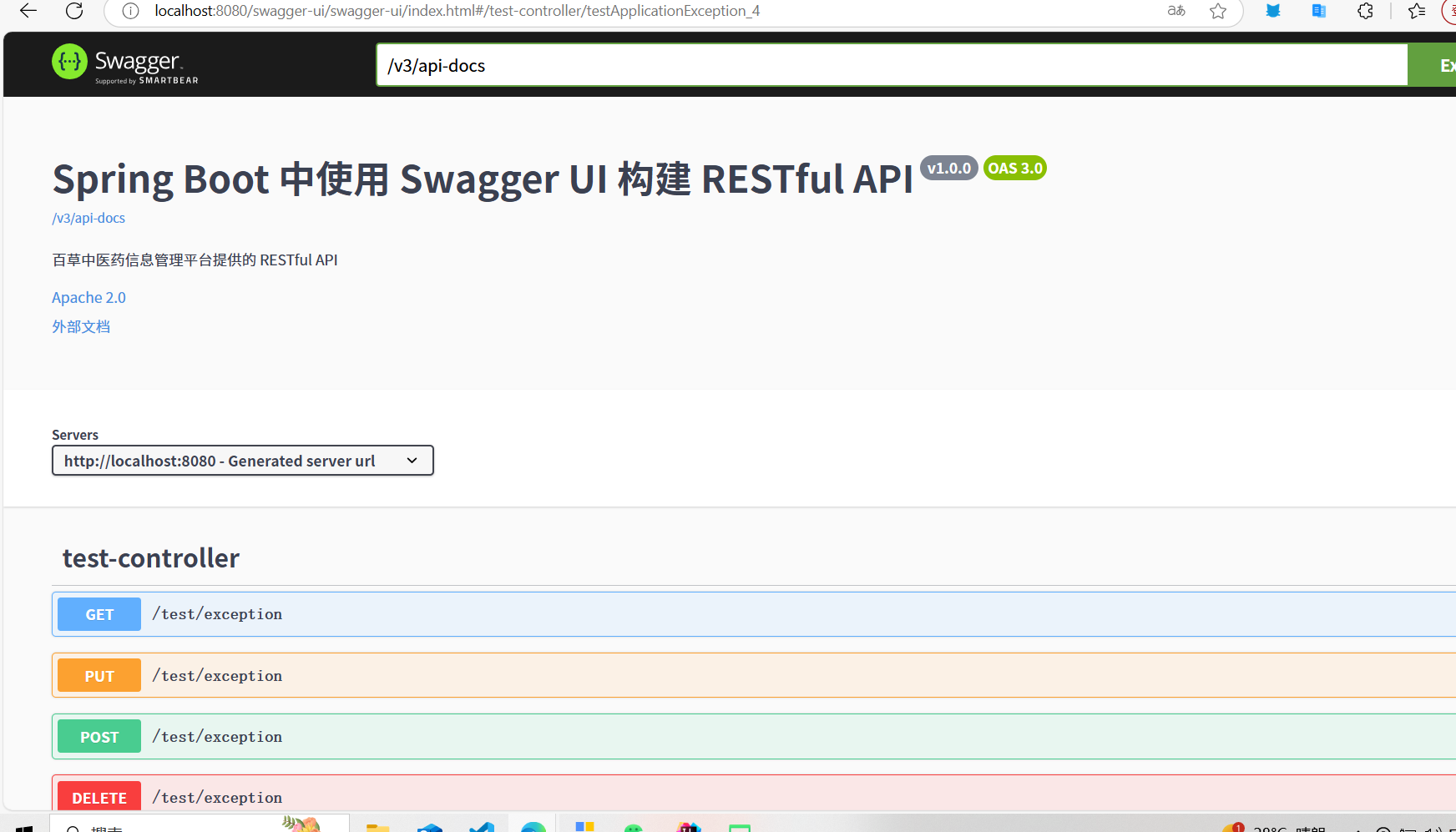Screen dimensions: 1456x832
Task: Add this page to favorites with the star
Action: [1218, 11]
